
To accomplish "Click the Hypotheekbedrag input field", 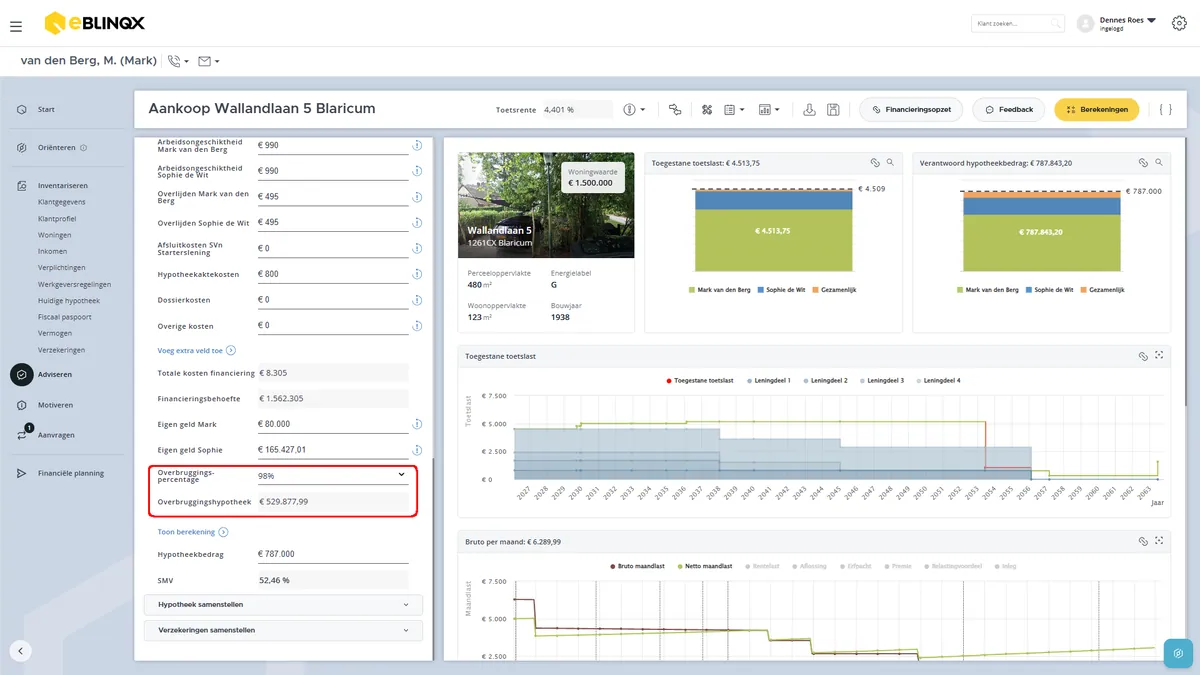I will tap(332, 554).
